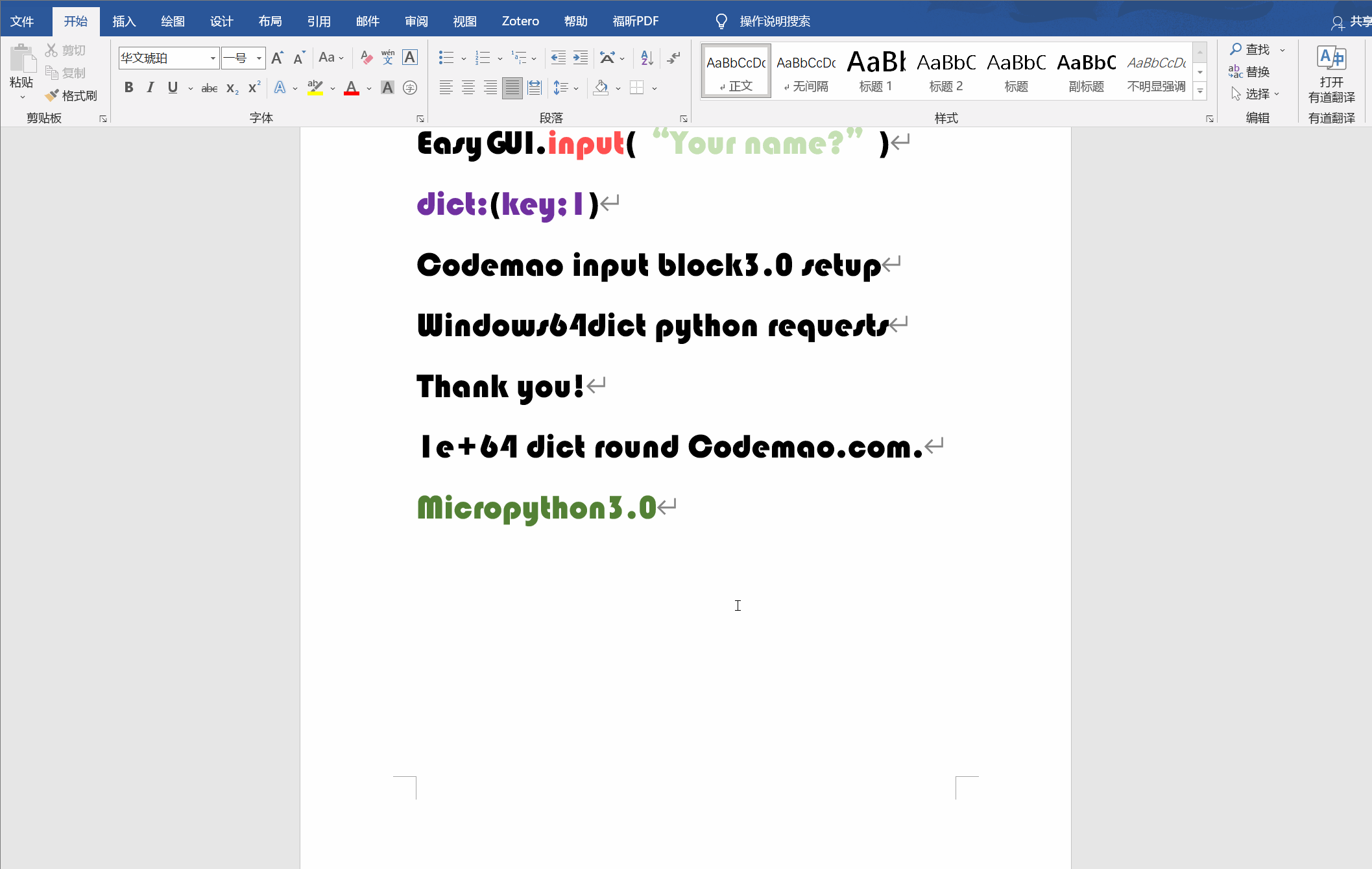Activate the Format Painter brush
This screenshot has width=1372, height=869.
coord(52,95)
